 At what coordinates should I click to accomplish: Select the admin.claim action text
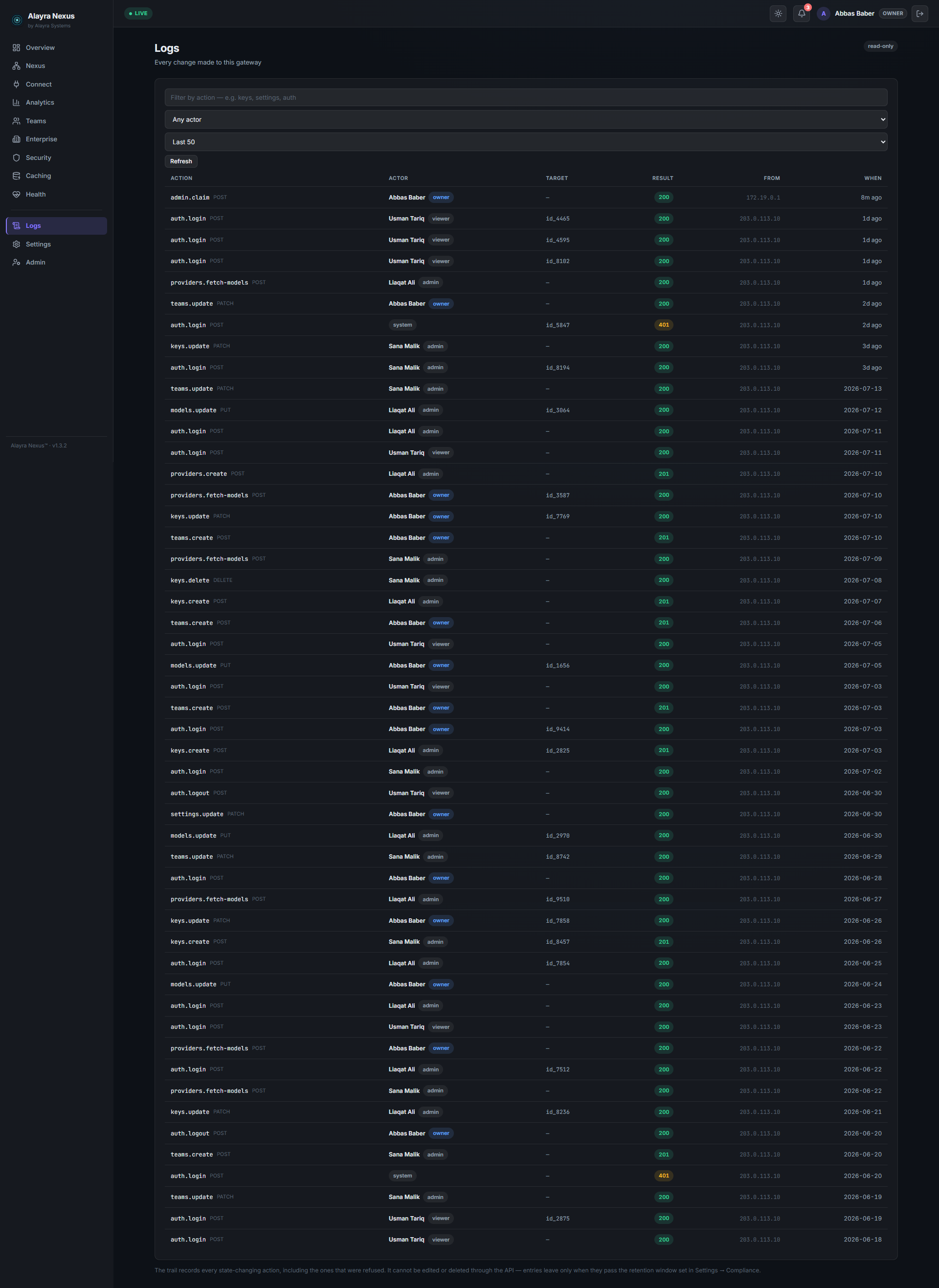click(x=190, y=198)
